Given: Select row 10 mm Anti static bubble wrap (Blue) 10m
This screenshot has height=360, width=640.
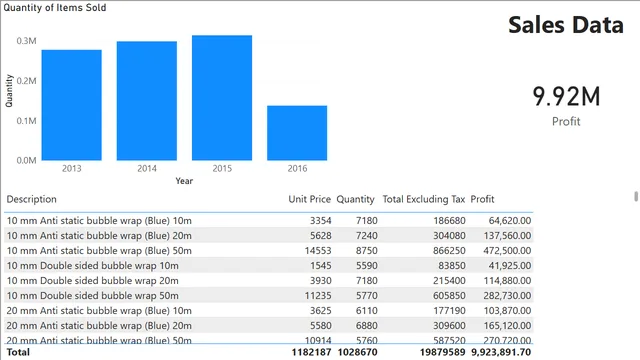Looking at the screenshot, I should pyautogui.click(x=269, y=221).
